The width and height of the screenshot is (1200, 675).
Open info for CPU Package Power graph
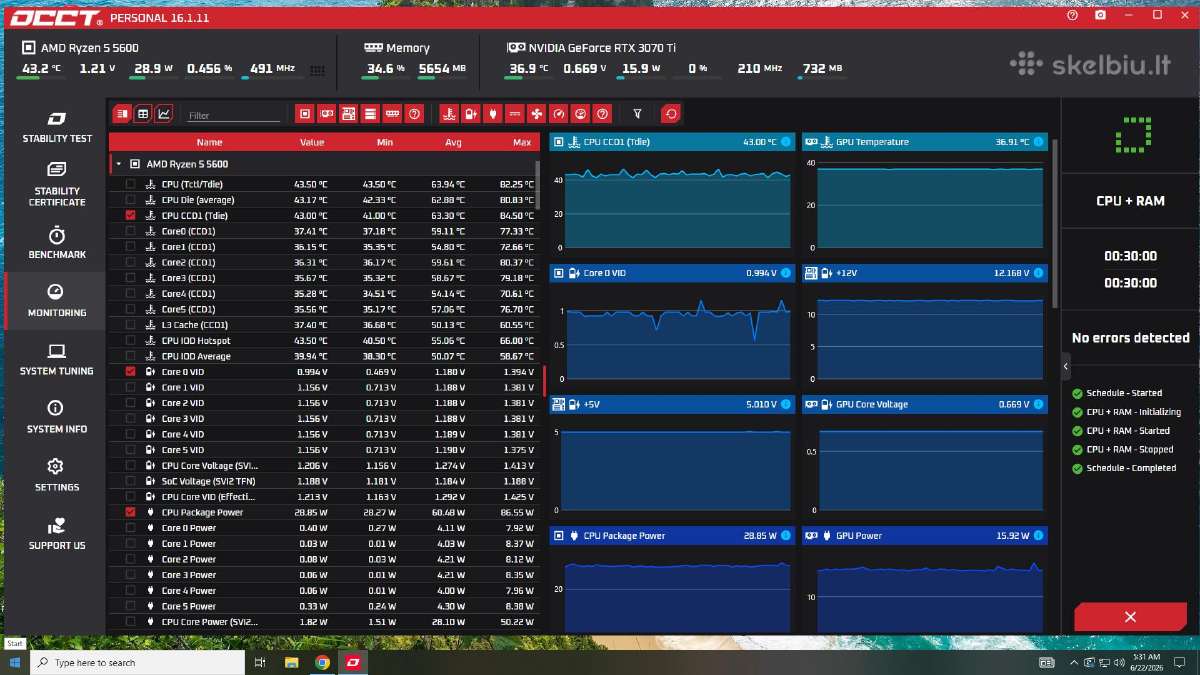785,536
